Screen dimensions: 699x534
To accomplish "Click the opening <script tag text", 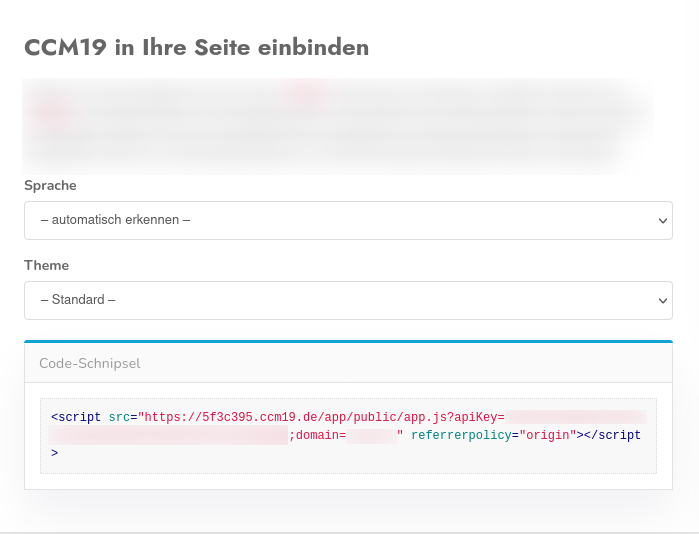I will click(76, 417).
